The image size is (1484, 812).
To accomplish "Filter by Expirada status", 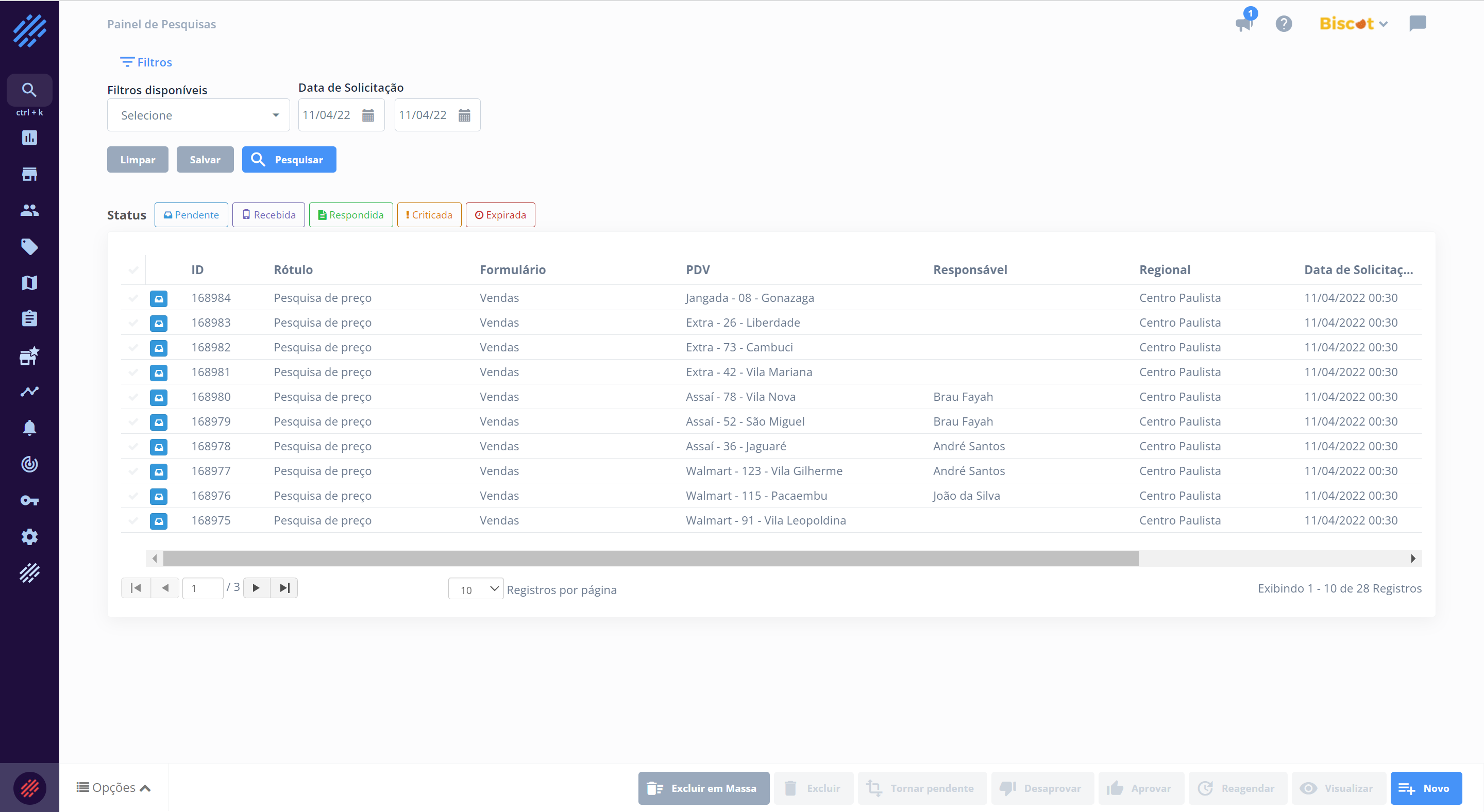I will pyautogui.click(x=500, y=215).
